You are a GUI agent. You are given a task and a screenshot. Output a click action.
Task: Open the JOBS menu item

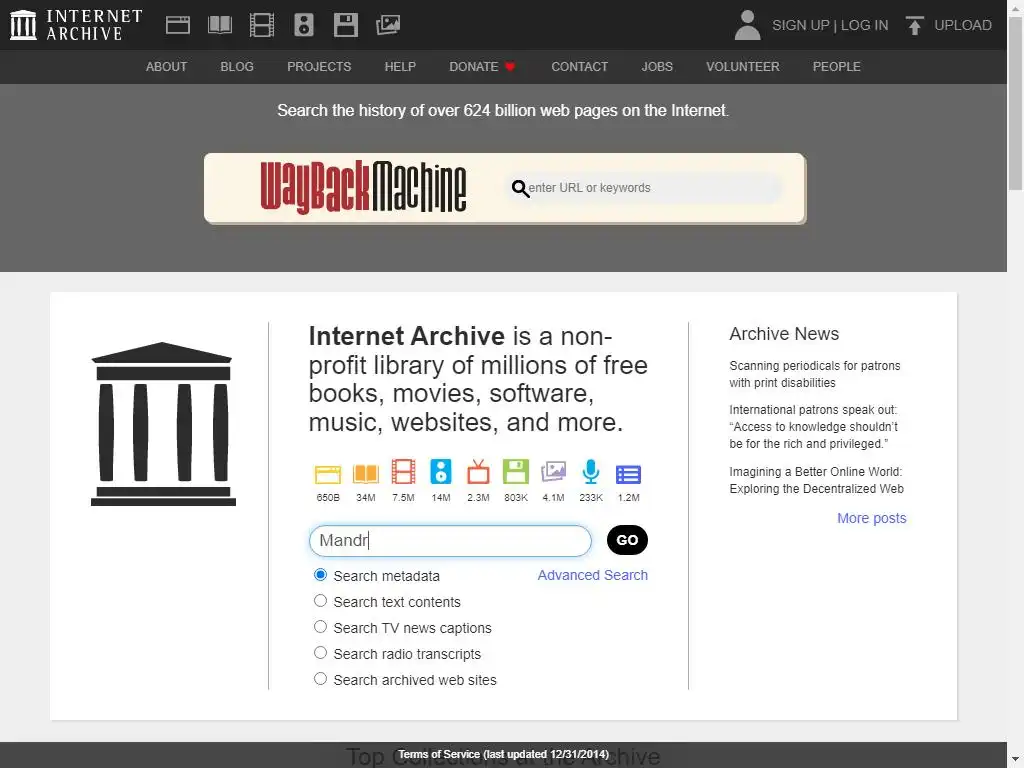(x=656, y=67)
